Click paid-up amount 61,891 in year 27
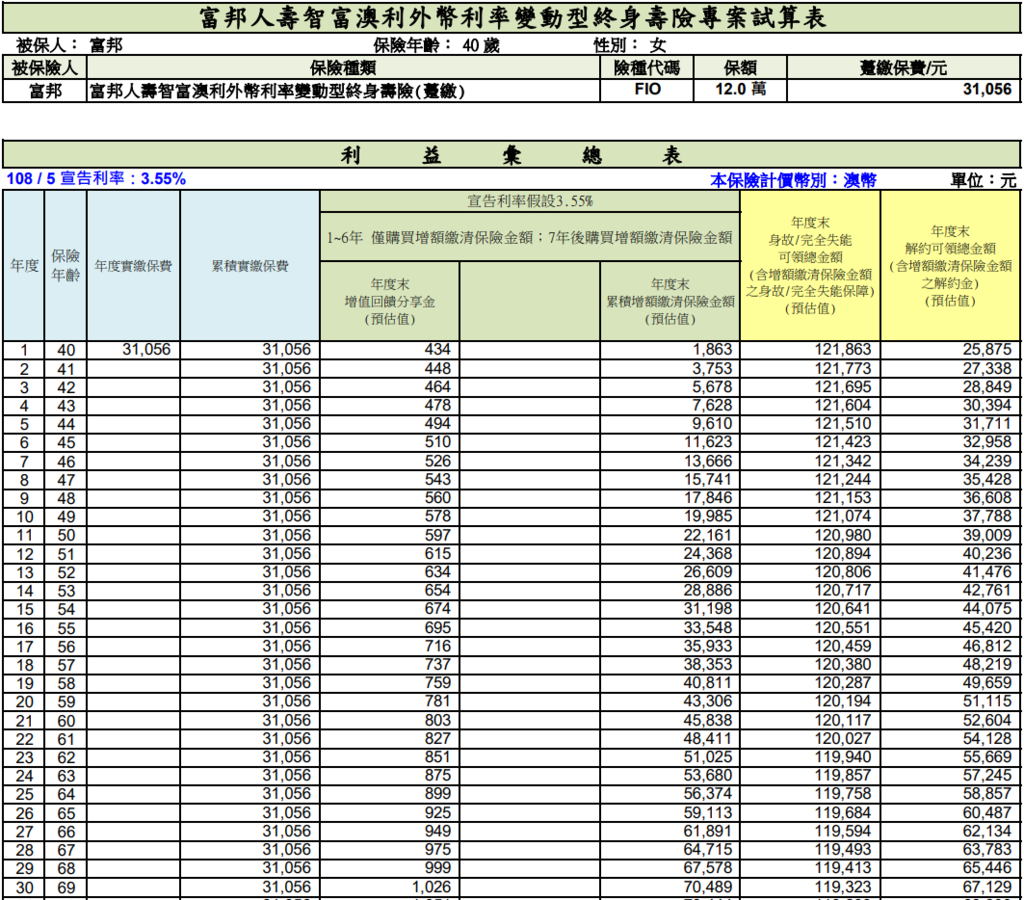1024x900 pixels. [709, 831]
